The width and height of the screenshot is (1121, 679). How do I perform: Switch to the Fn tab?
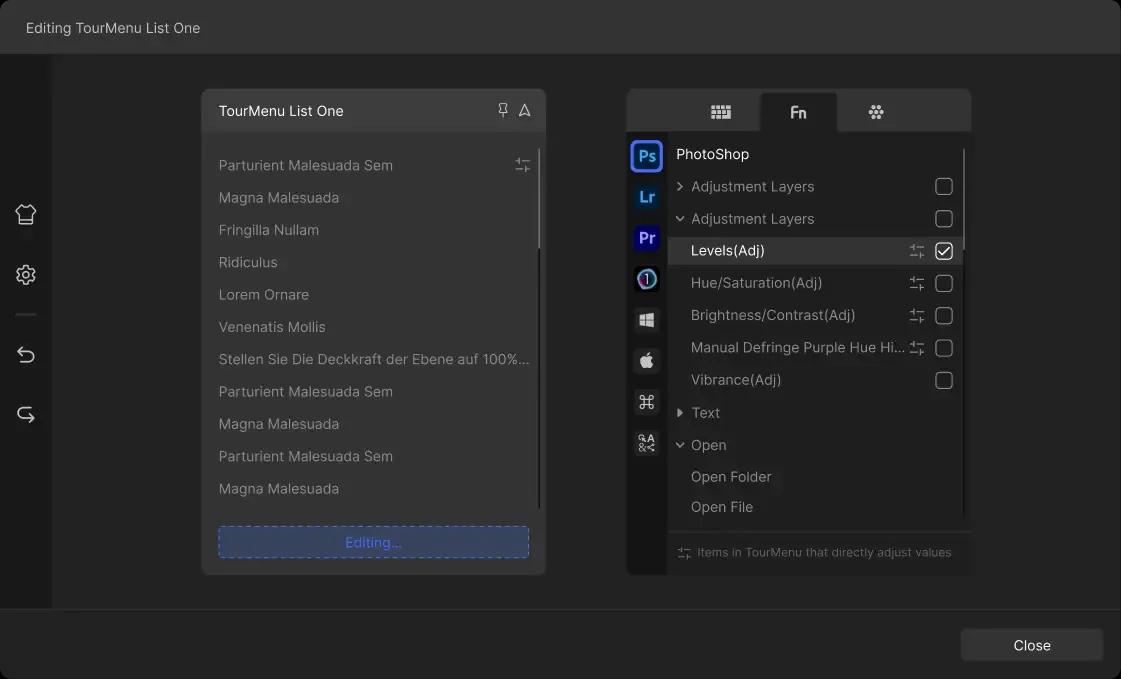click(x=798, y=112)
